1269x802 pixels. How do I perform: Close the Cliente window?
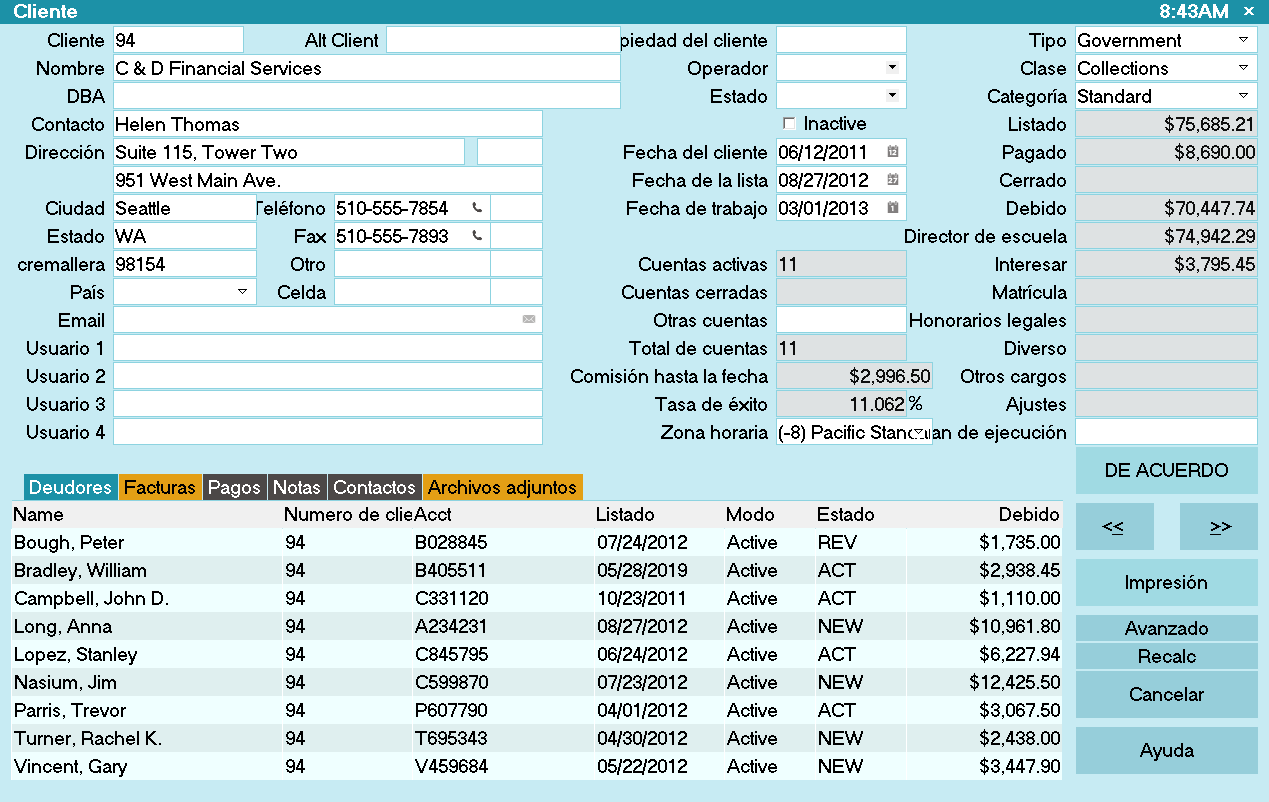pos(1249,11)
